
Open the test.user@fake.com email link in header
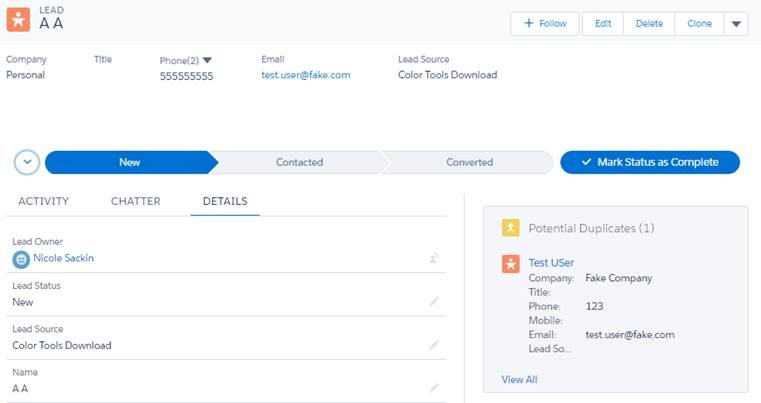(x=305, y=75)
